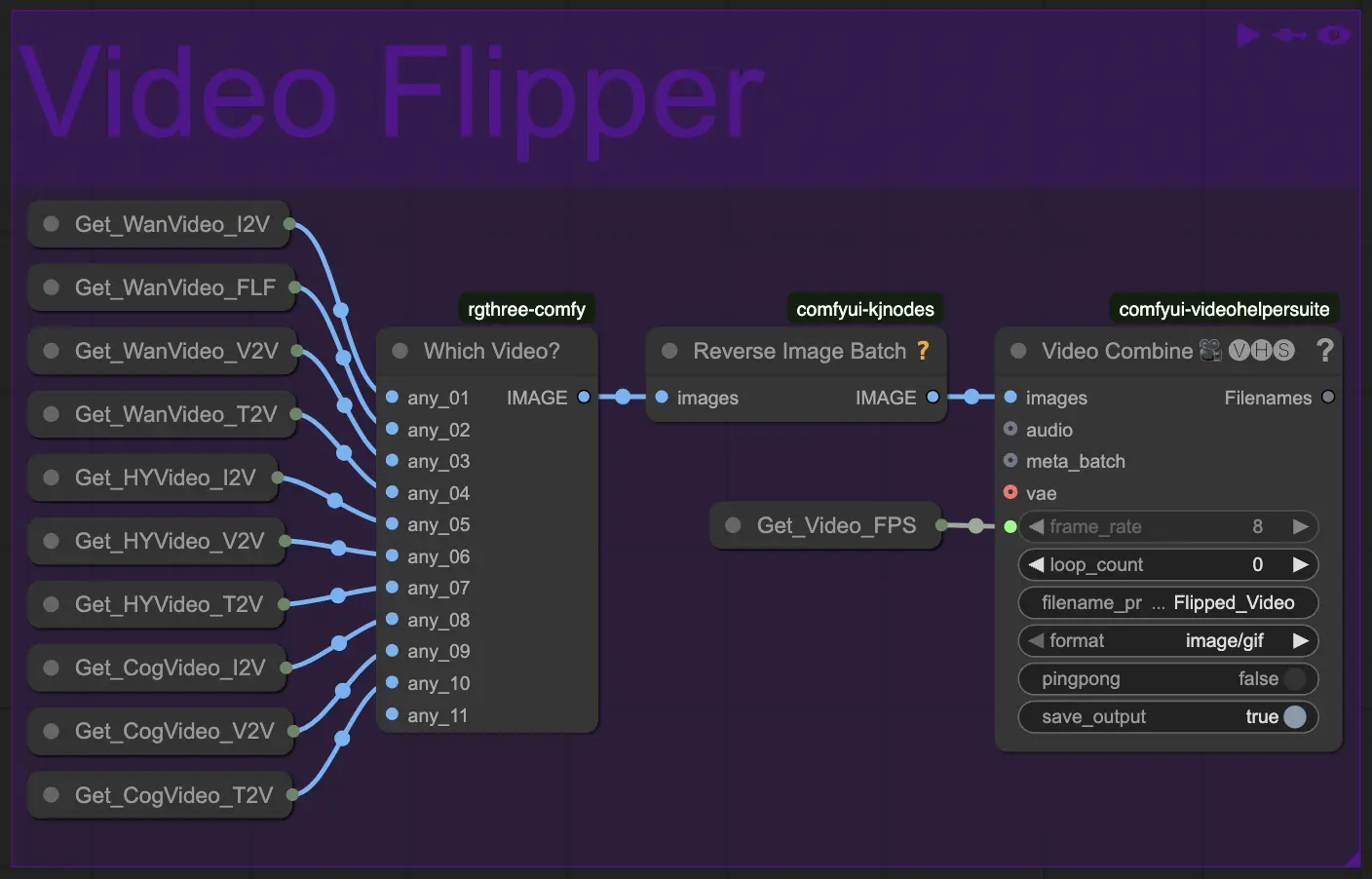Screen dimensions: 1372x879
Task: Decrease loop_count with the left arrow
Action: (1036, 565)
